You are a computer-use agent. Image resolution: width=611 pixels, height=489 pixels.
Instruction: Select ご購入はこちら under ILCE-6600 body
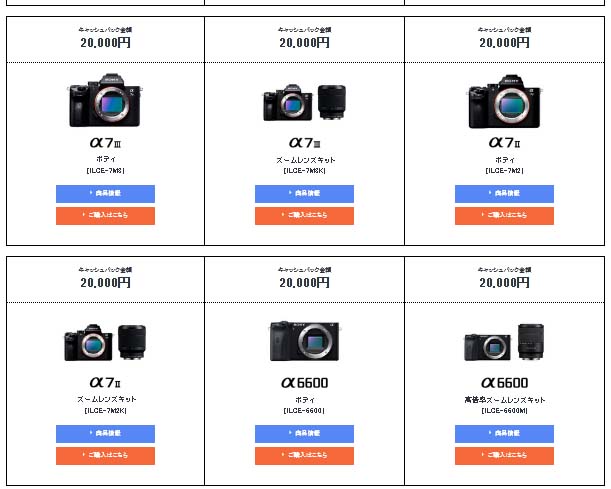tap(304, 456)
